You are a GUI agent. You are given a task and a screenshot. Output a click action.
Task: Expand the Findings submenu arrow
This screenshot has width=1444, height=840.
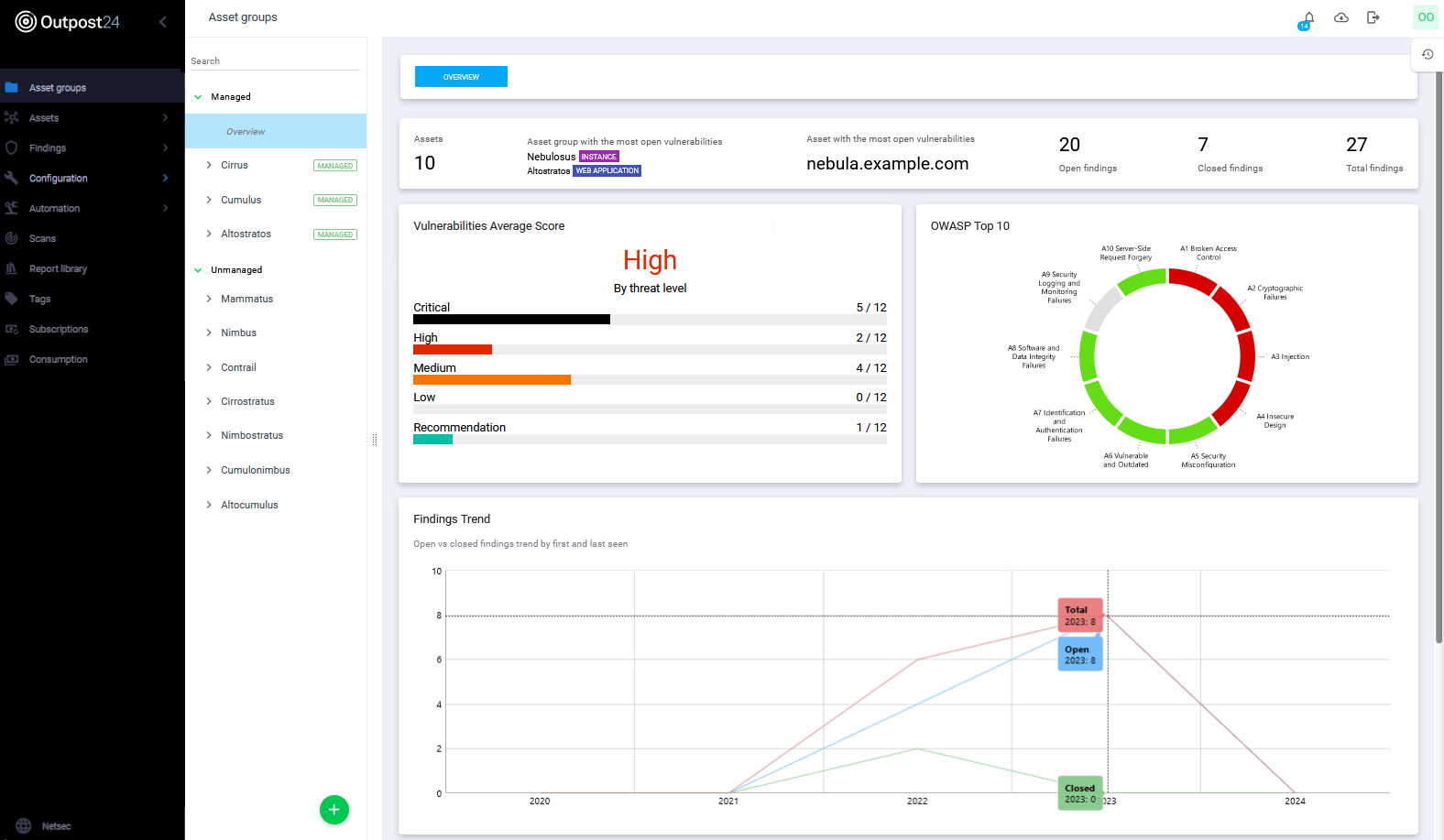[166, 147]
